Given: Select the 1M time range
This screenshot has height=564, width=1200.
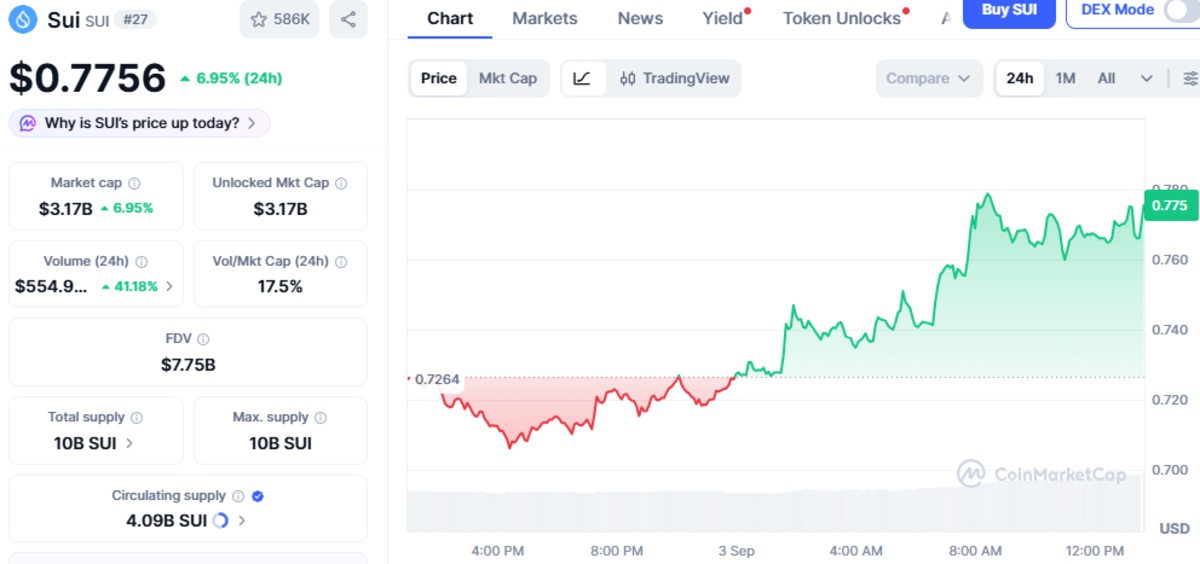Looking at the screenshot, I should [1066, 78].
